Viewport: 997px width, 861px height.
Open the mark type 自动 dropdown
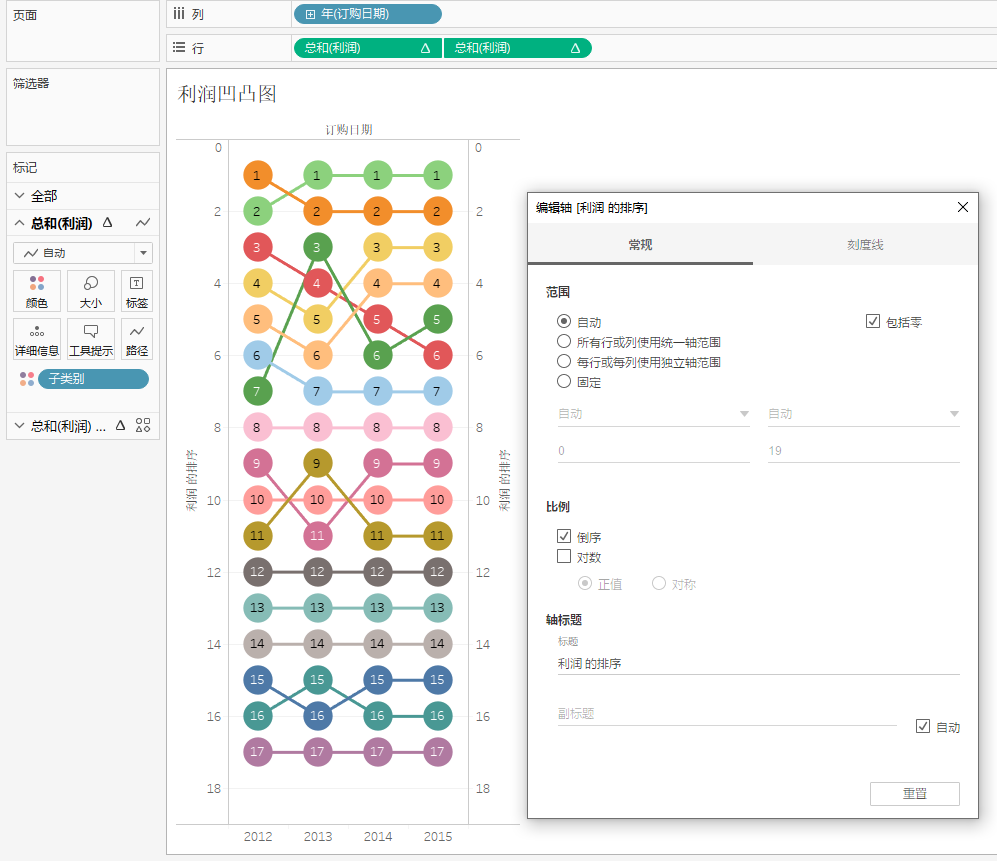tap(83, 253)
